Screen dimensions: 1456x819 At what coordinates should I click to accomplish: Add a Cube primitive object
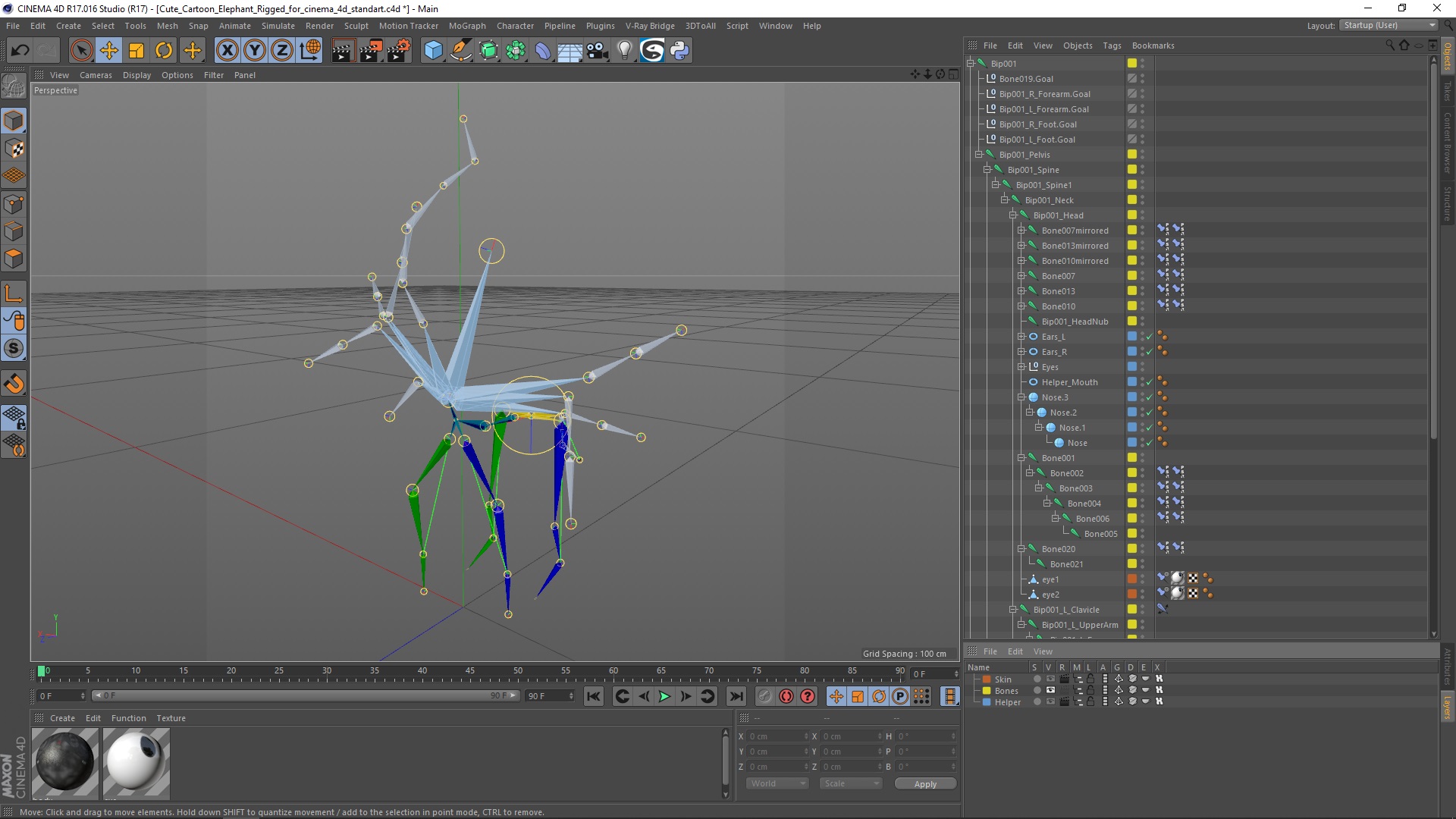[433, 51]
